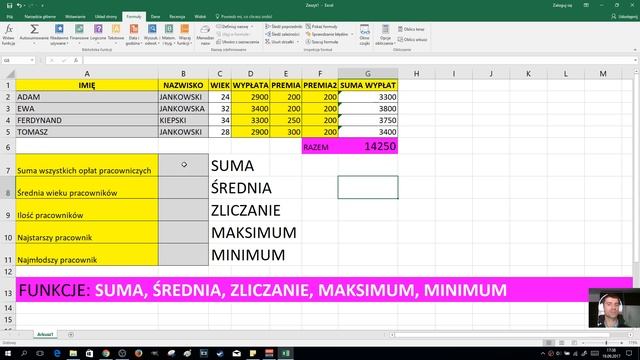Image resolution: width=640 pixels, height=360 pixels.
Task: Click Okno czujki (Watch Window) icon
Action: 365,30
